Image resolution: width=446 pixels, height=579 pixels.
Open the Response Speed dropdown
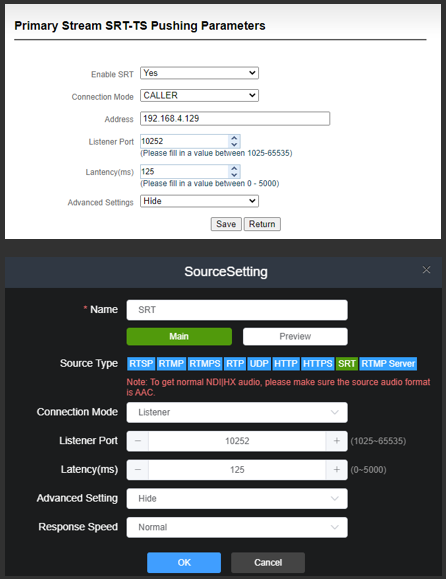(x=237, y=527)
